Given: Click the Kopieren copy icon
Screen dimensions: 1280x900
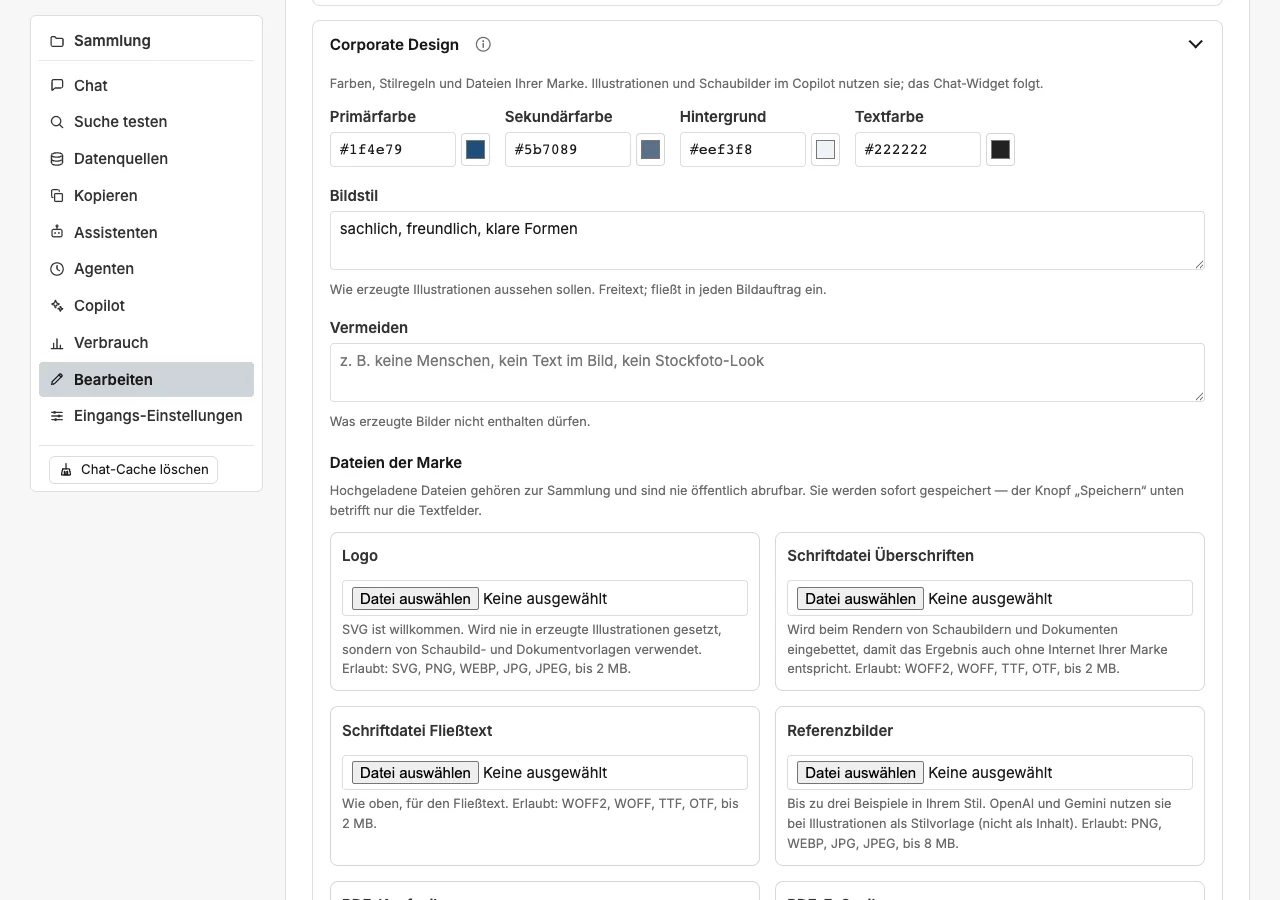Looking at the screenshot, I should pyautogui.click(x=57, y=196).
